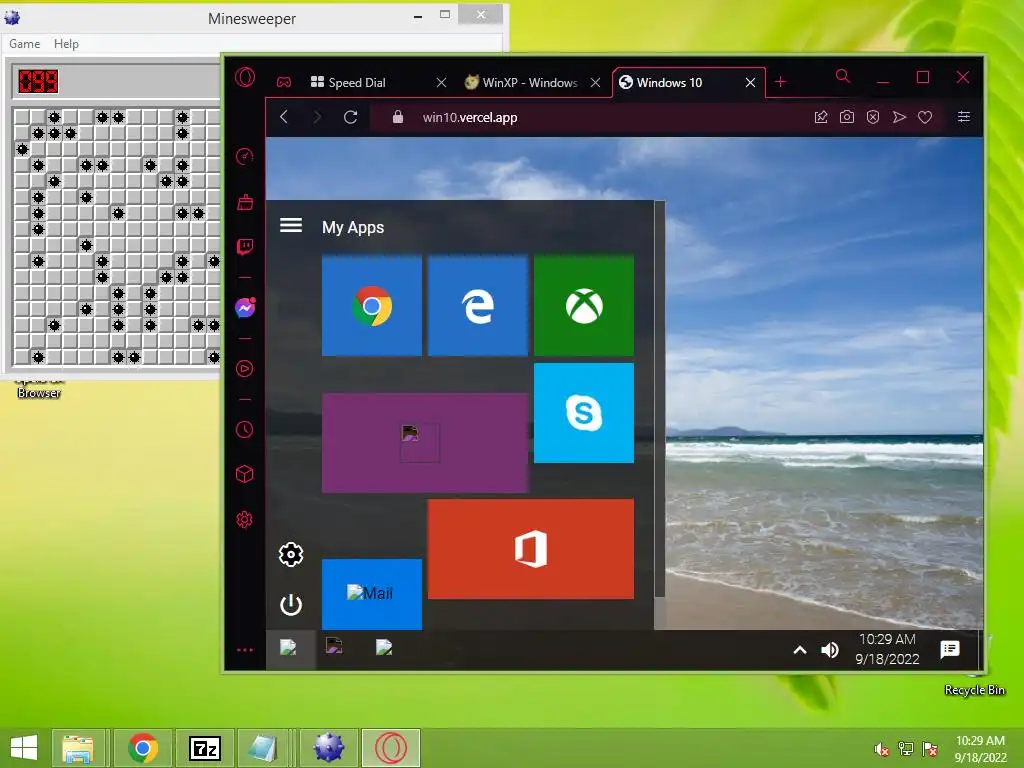The height and width of the screenshot is (768, 1024).
Task: Click the start menu power button
Action: point(291,604)
